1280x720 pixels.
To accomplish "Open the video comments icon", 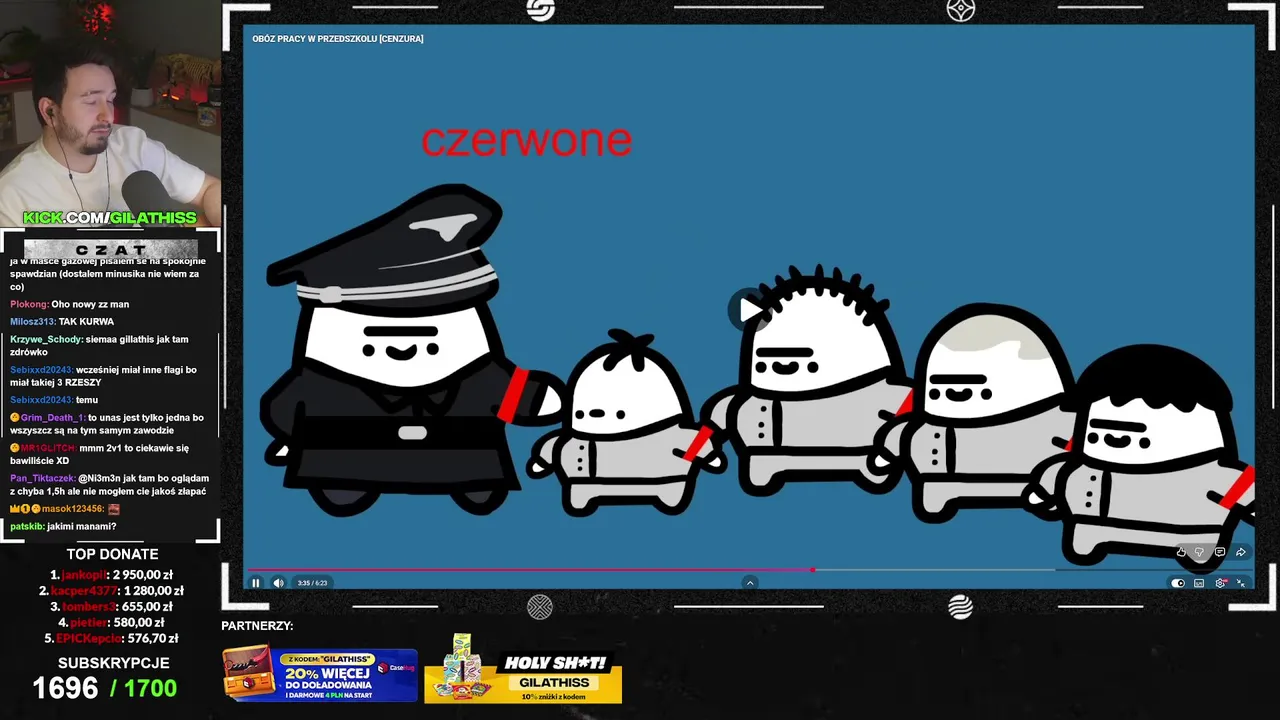I will (x=1220, y=552).
